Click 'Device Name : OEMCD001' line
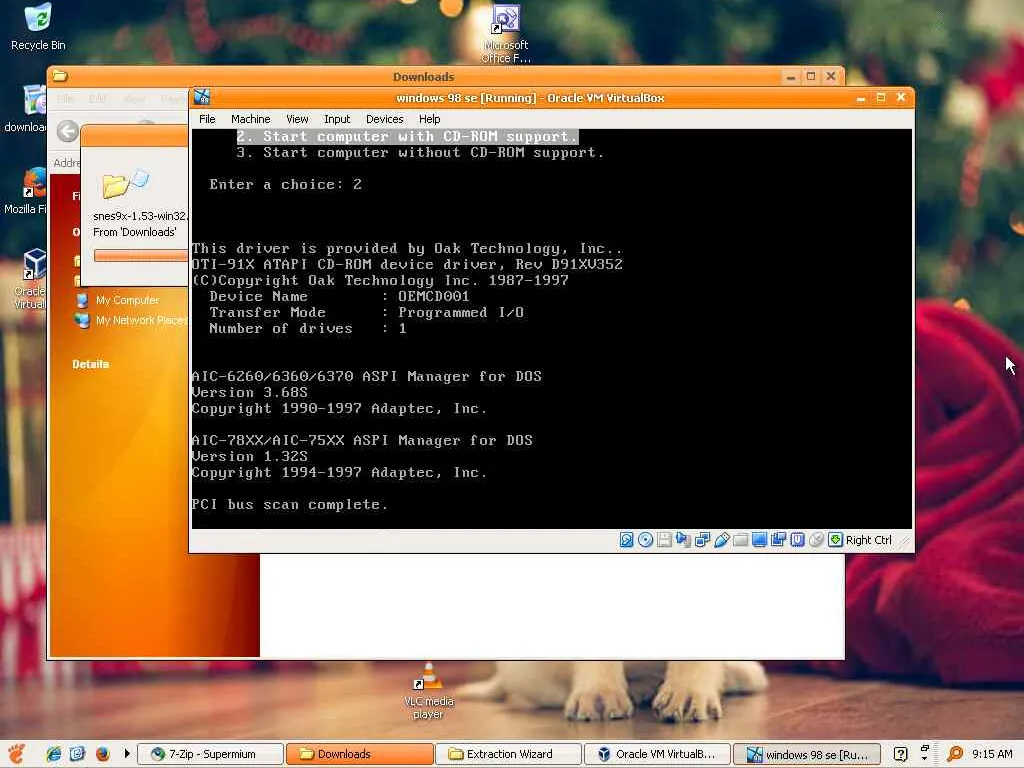 [339, 296]
